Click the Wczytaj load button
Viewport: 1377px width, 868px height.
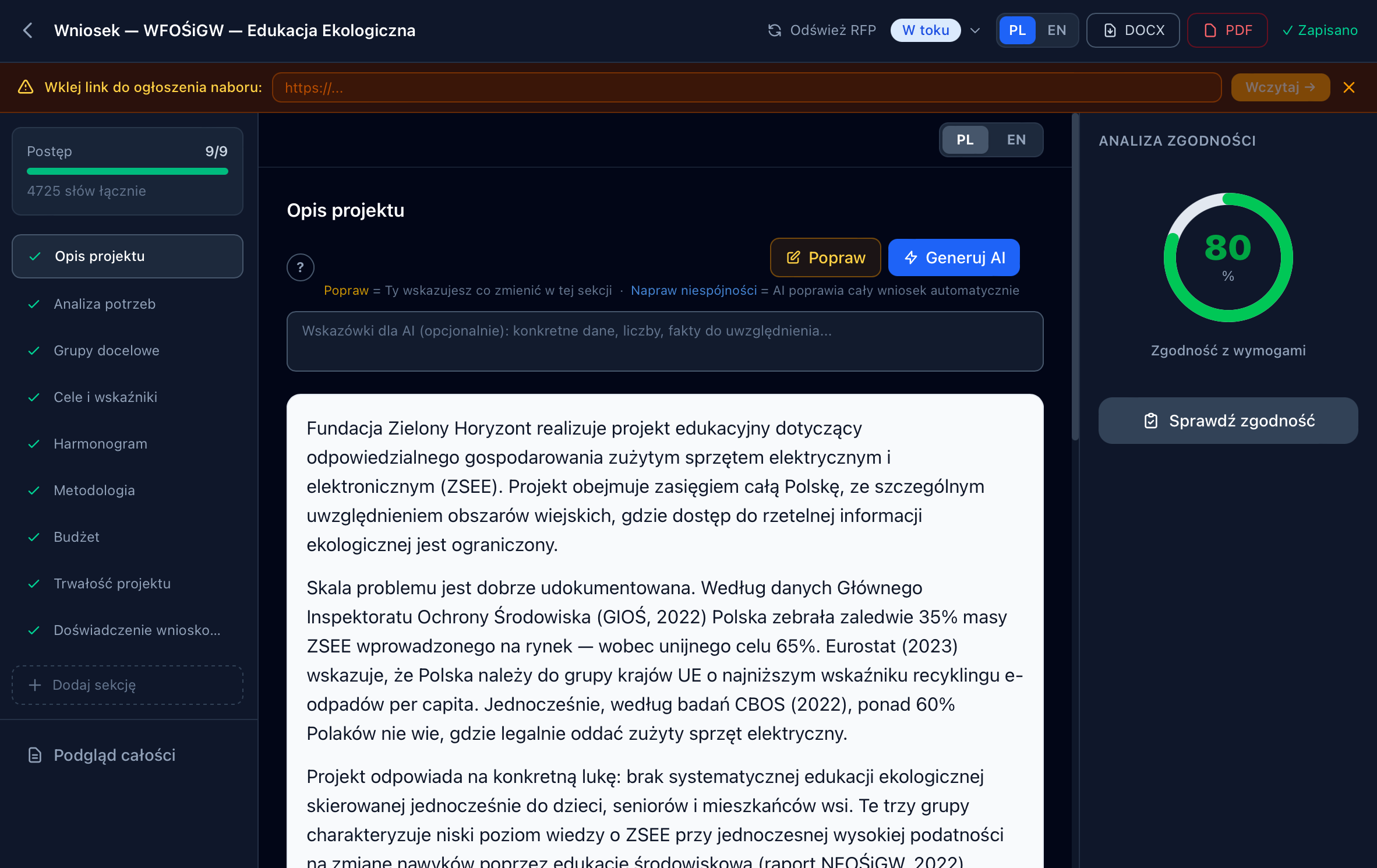click(1280, 87)
